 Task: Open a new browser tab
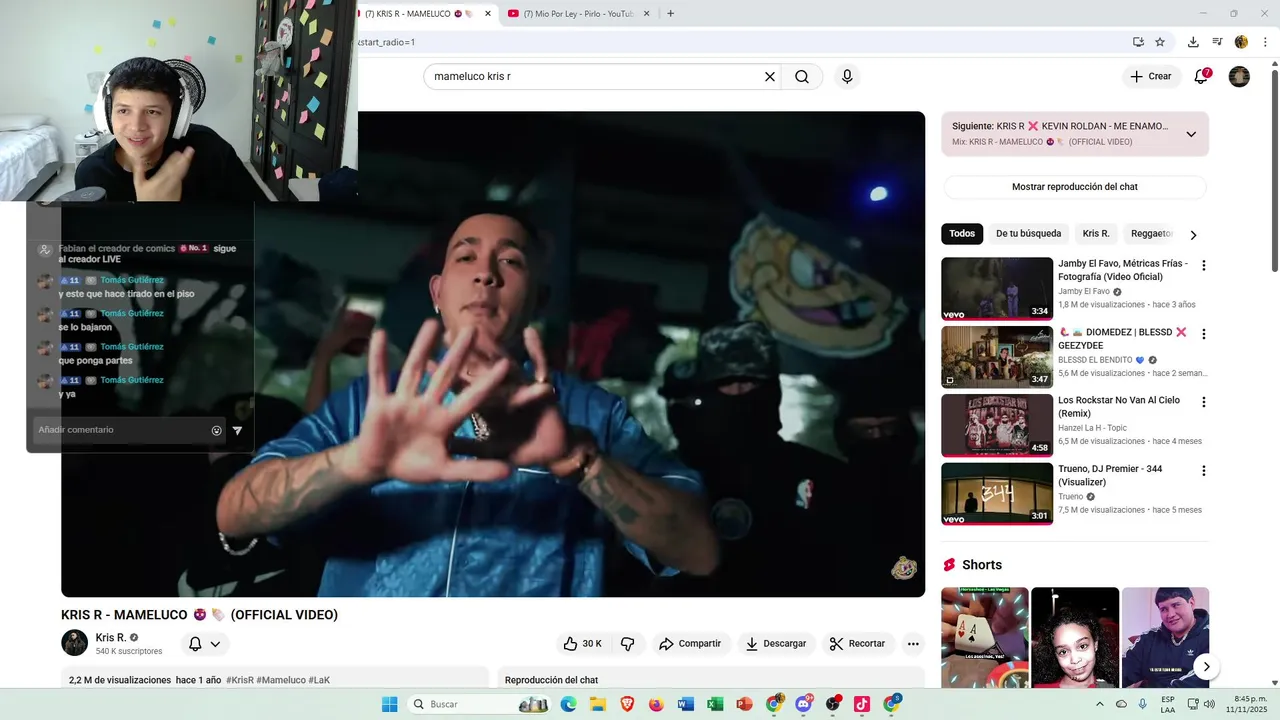click(670, 13)
